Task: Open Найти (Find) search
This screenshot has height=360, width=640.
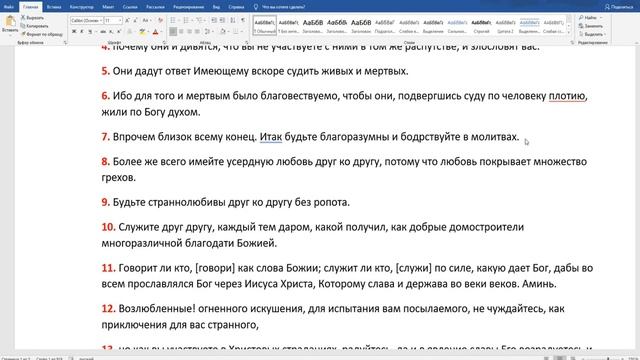Action: click(590, 18)
